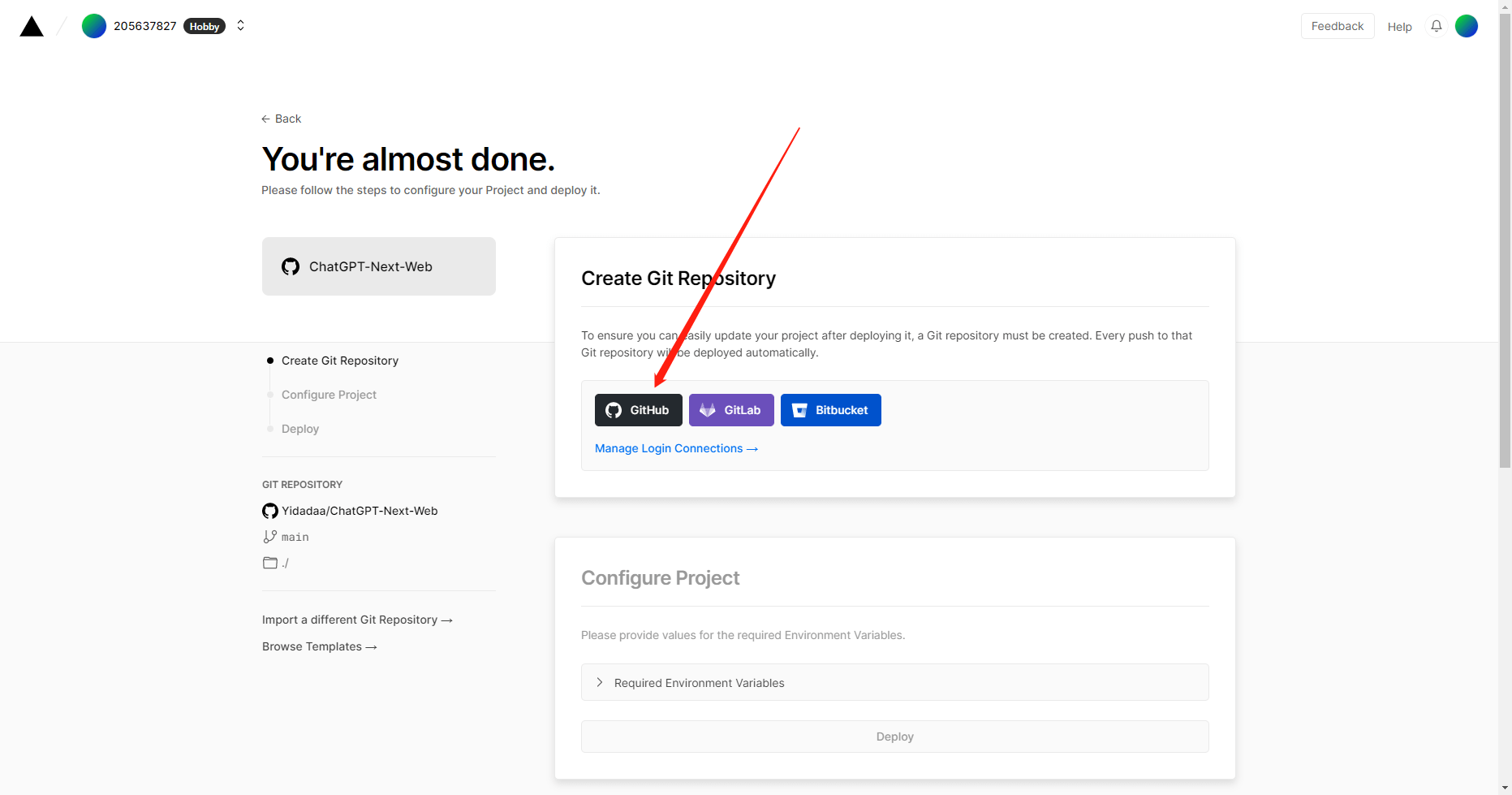Click the folder icon for root directory
The width and height of the screenshot is (1512, 795).
(270, 563)
